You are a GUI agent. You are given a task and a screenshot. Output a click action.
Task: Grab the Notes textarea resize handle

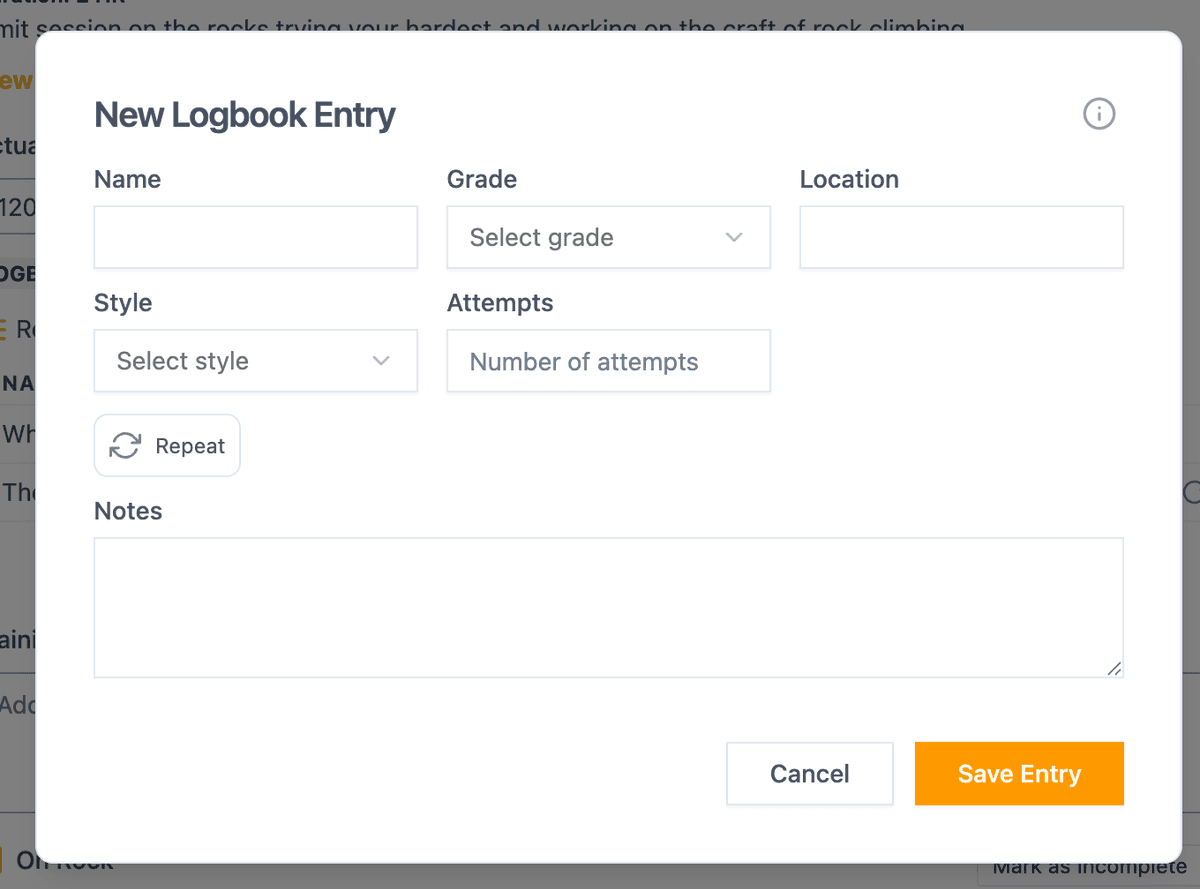[x=1114, y=669]
